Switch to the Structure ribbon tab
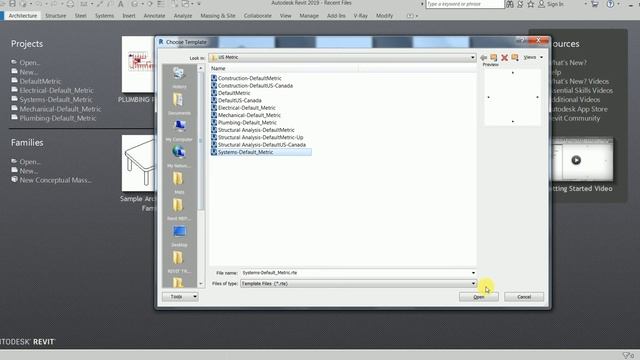 (56, 16)
